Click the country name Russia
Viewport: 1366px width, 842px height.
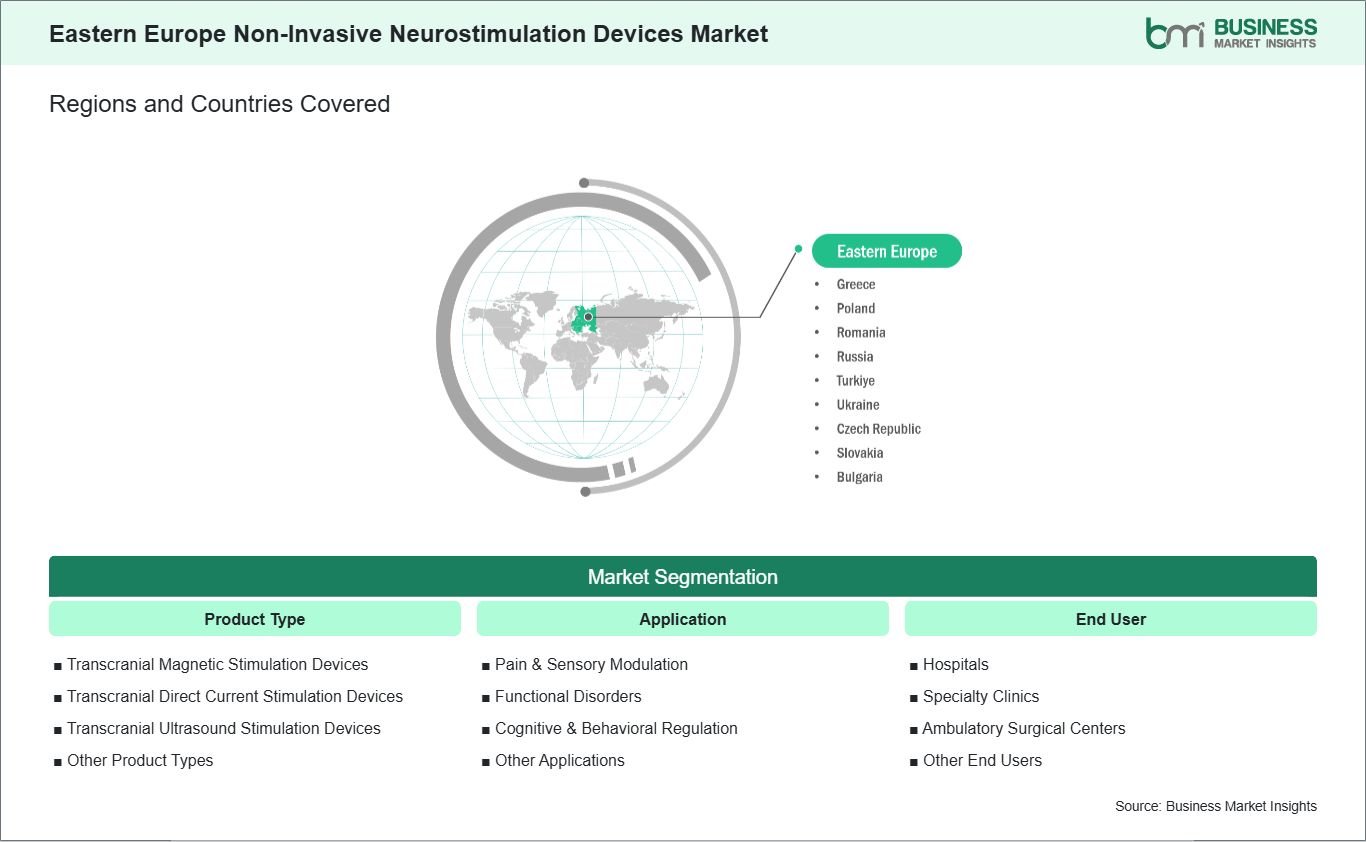tap(855, 356)
